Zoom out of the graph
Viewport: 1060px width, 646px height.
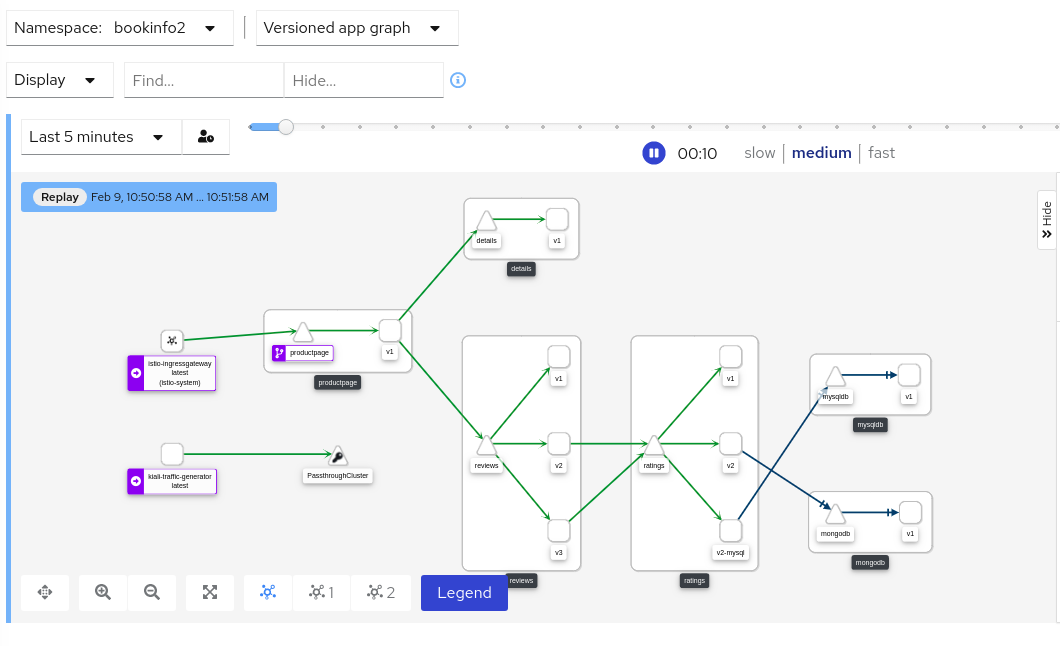click(x=152, y=593)
